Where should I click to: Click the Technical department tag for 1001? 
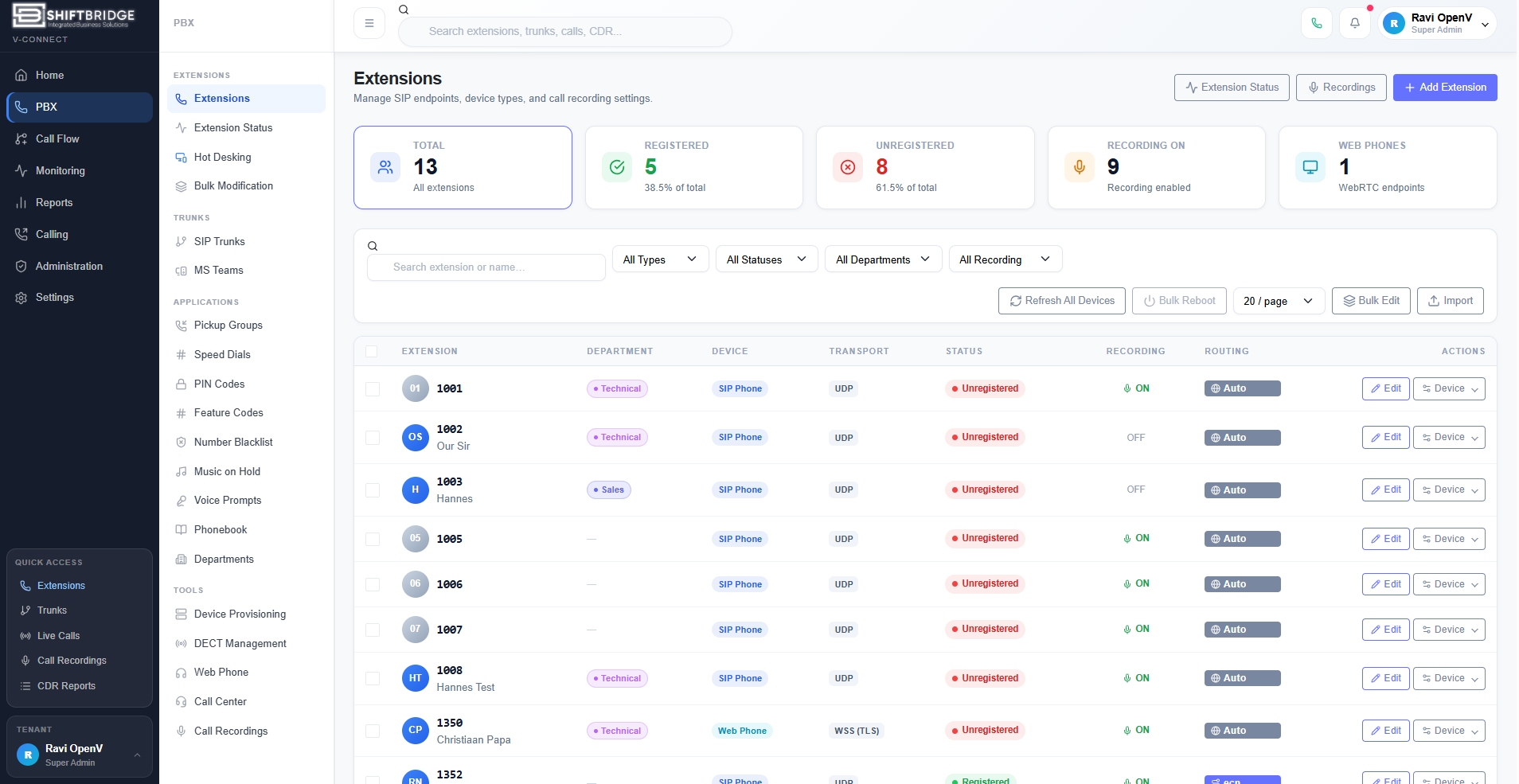coord(617,388)
